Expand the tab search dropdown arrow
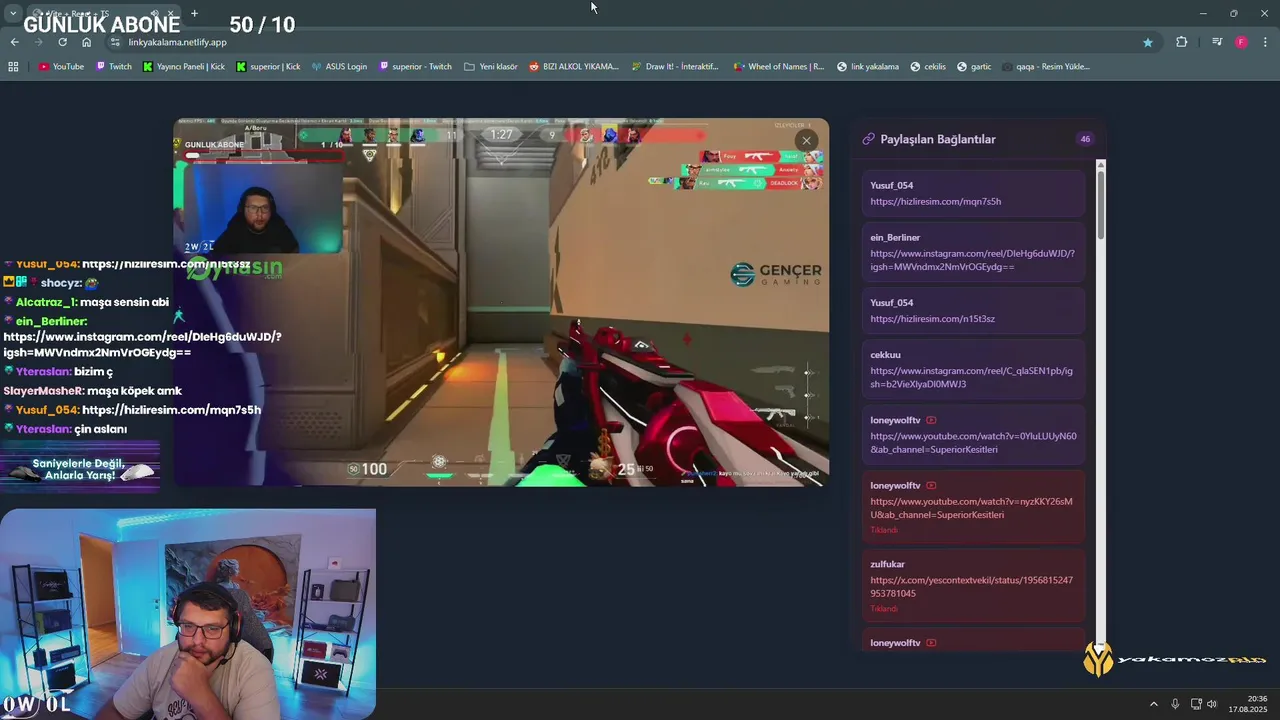This screenshot has height=720, width=1280. coord(13,14)
